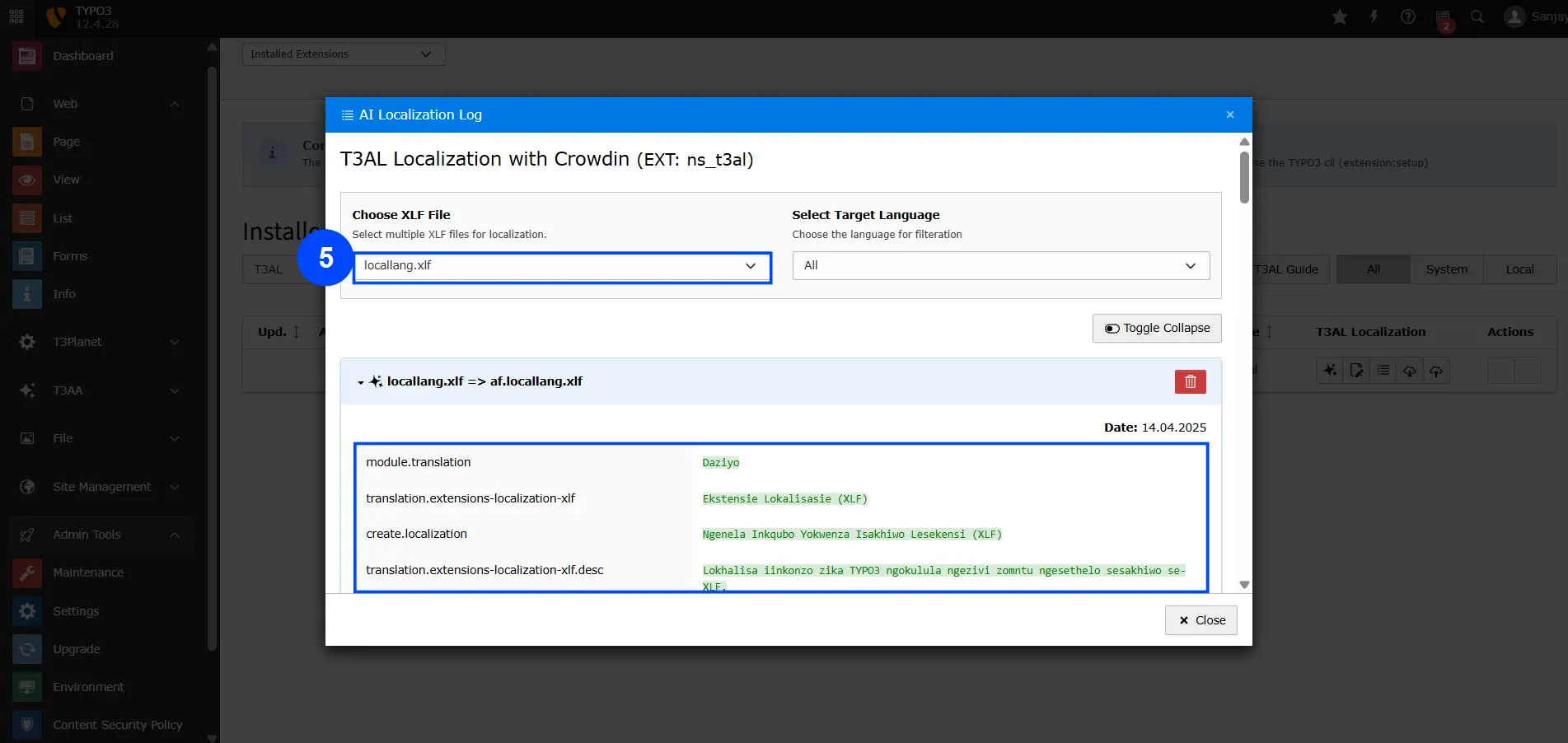The height and width of the screenshot is (743, 1568).
Task: Click the sidebar scrollbar down arrow
Action: coord(212,737)
